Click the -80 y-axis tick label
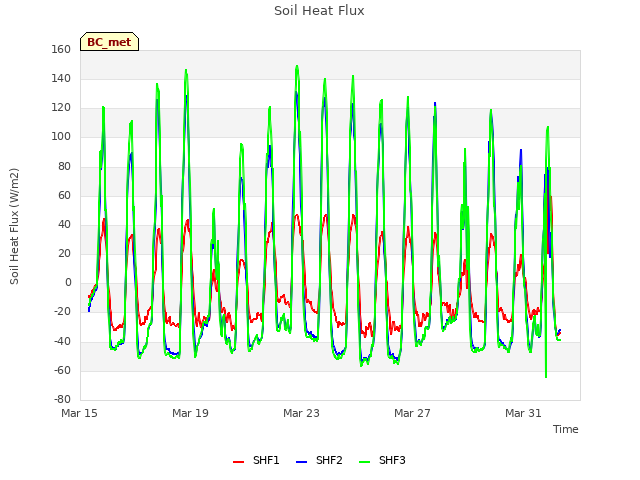Screen dimensions: 640x480 point(62,399)
